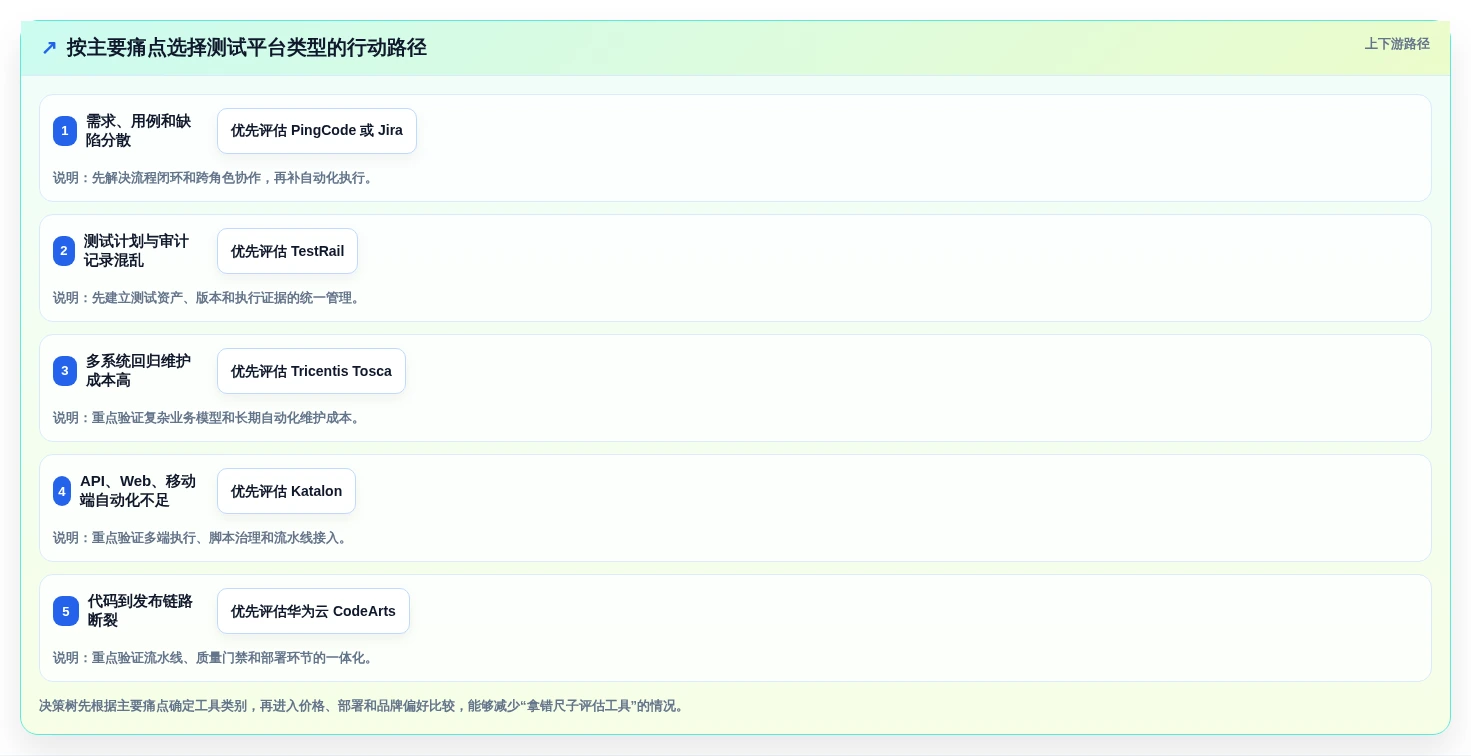Click 优先评估 Tricentis Tosca button
The width and height of the screenshot is (1471, 756).
(x=311, y=371)
